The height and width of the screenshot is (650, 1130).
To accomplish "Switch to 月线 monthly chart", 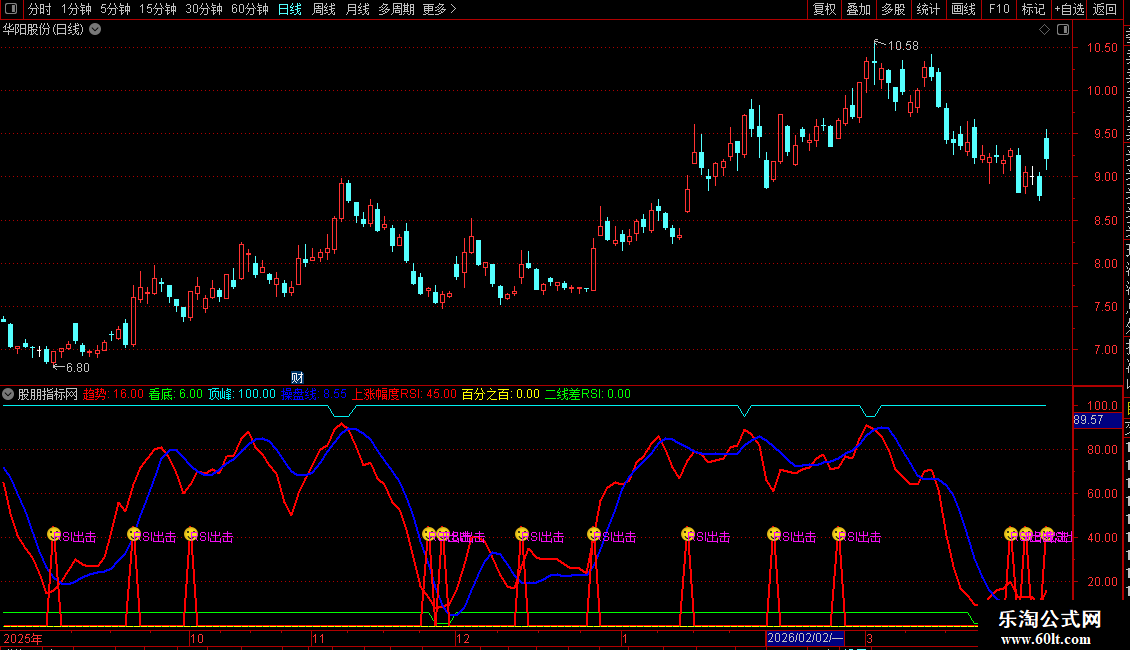I will pyautogui.click(x=357, y=9).
